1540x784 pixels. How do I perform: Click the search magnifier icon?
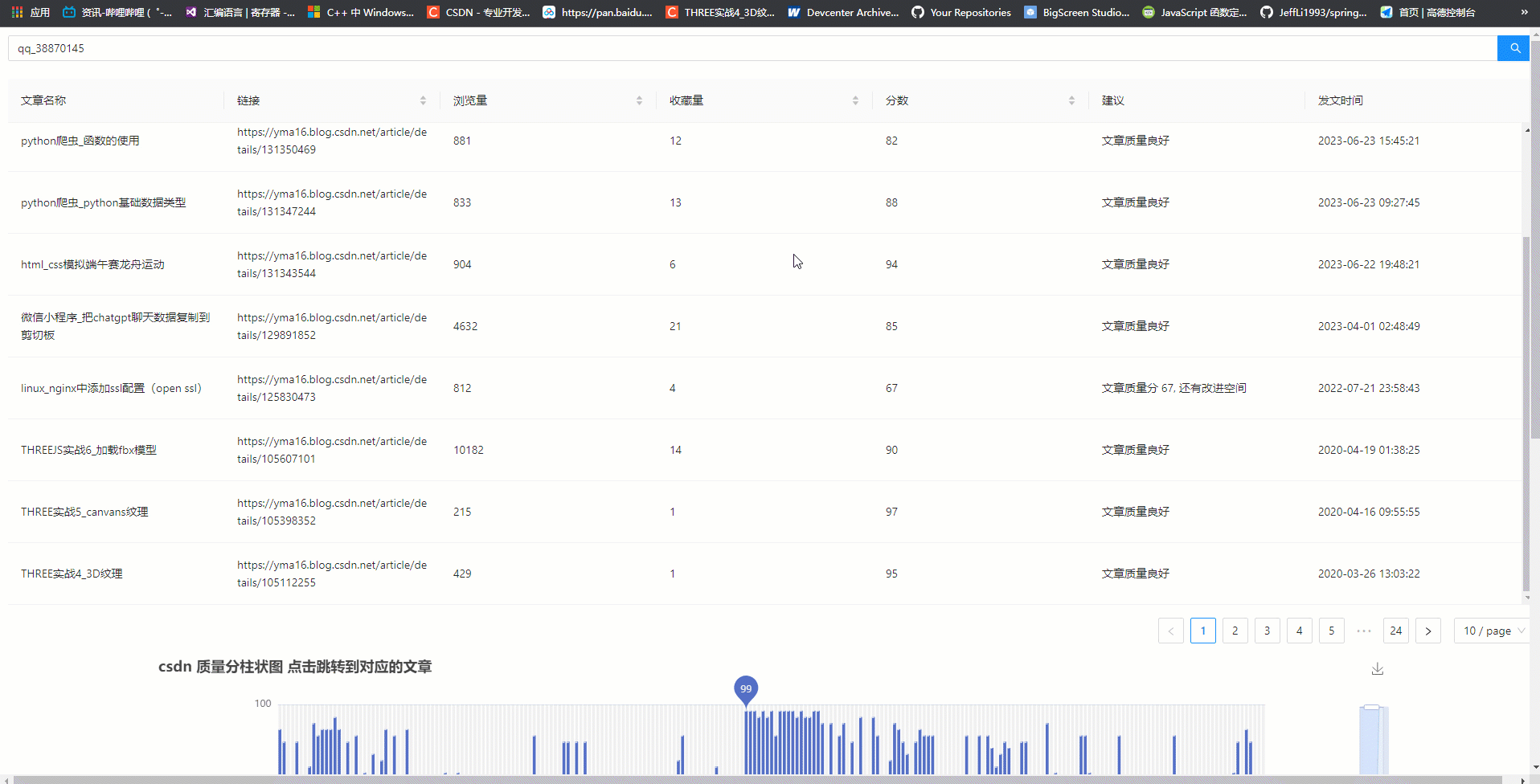[x=1513, y=47]
